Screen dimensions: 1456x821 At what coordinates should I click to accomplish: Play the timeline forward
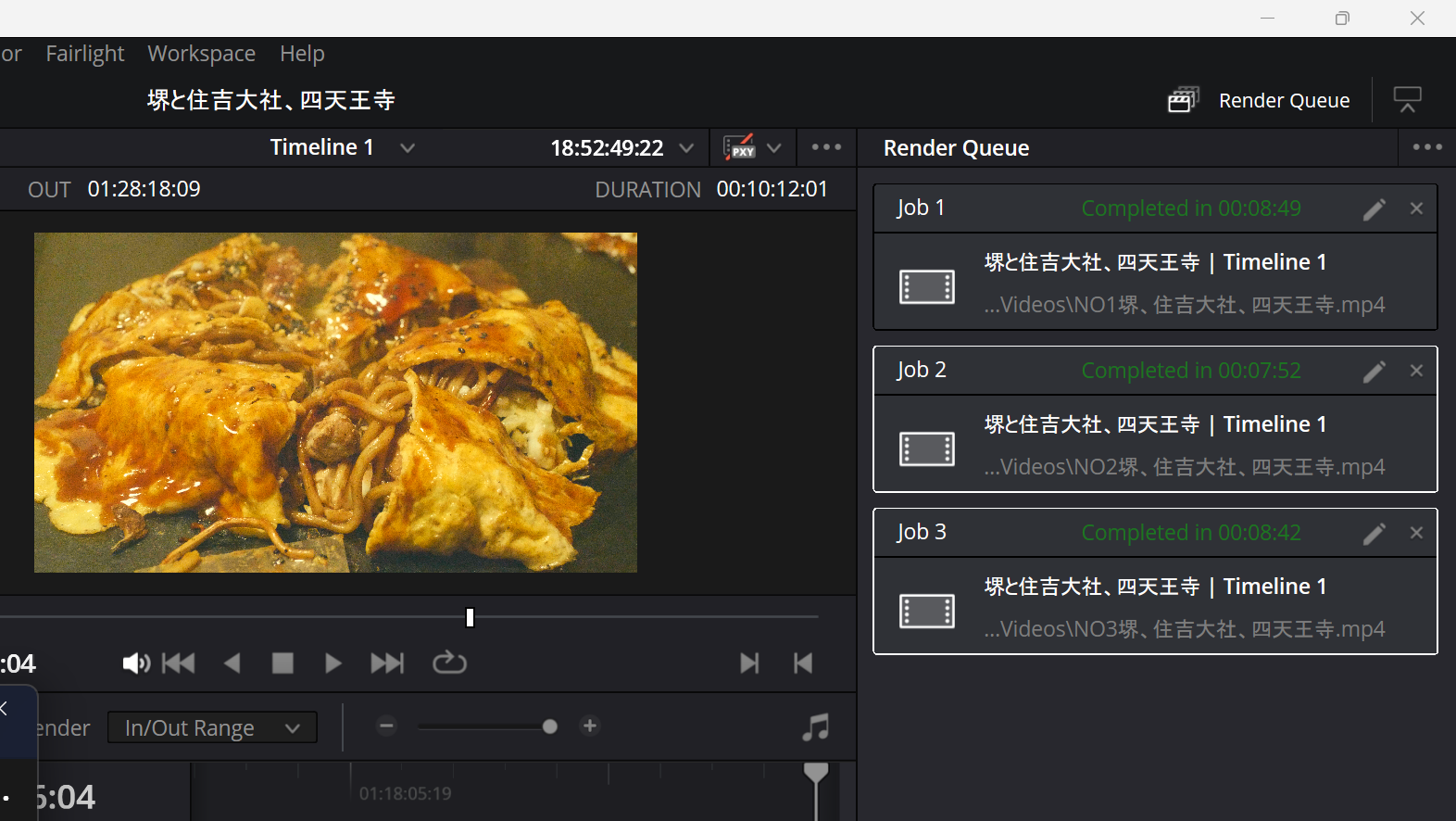tap(333, 663)
